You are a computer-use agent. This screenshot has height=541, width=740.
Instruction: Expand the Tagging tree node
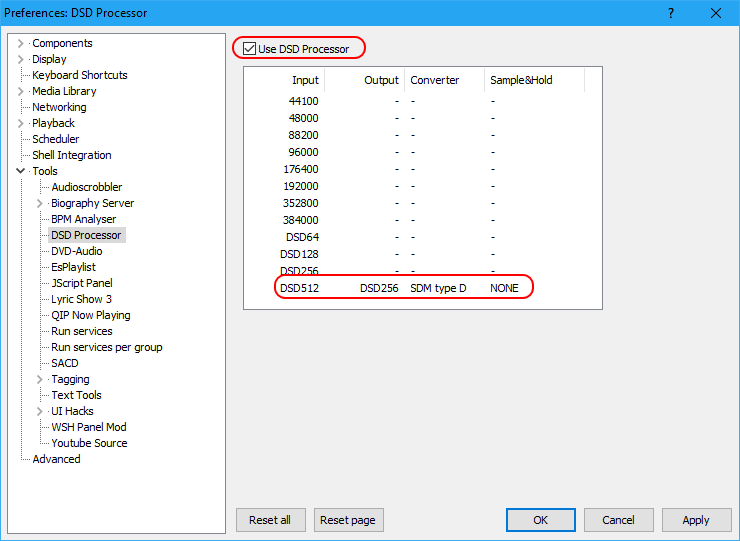[40, 379]
